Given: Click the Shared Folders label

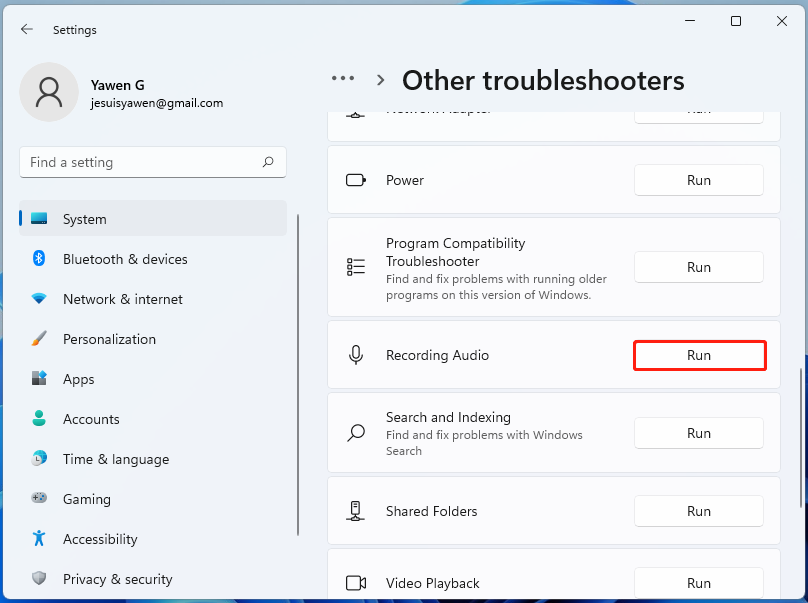Looking at the screenshot, I should (x=432, y=511).
